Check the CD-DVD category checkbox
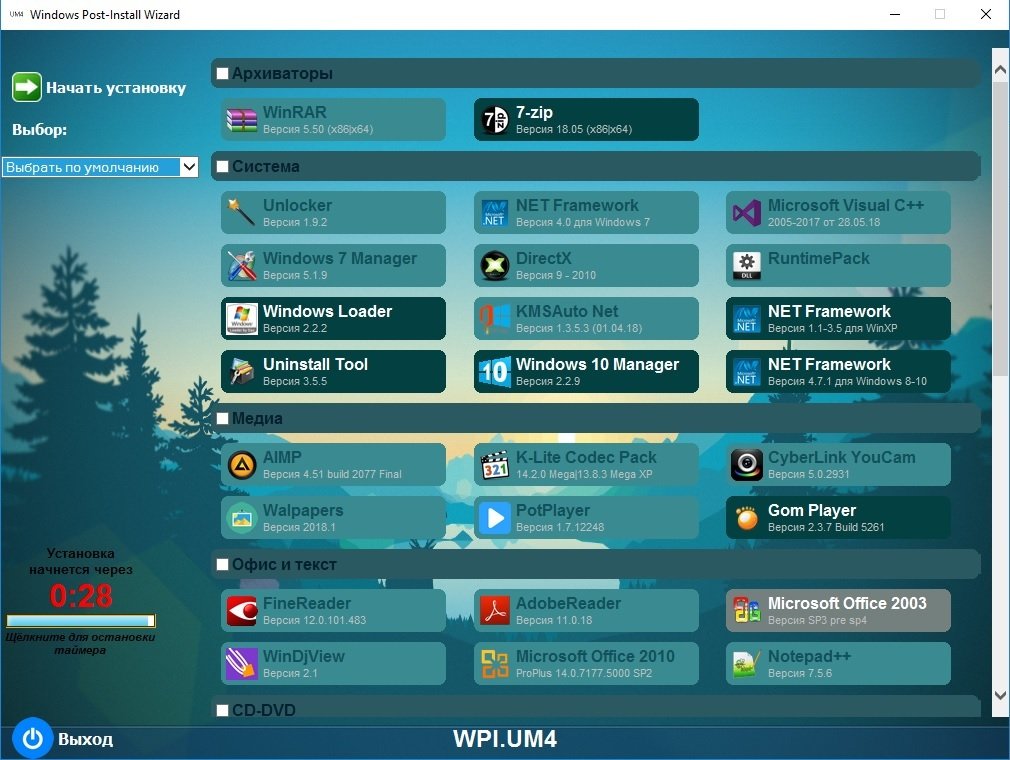The width and height of the screenshot is (1010, 760). pos(222,710)
